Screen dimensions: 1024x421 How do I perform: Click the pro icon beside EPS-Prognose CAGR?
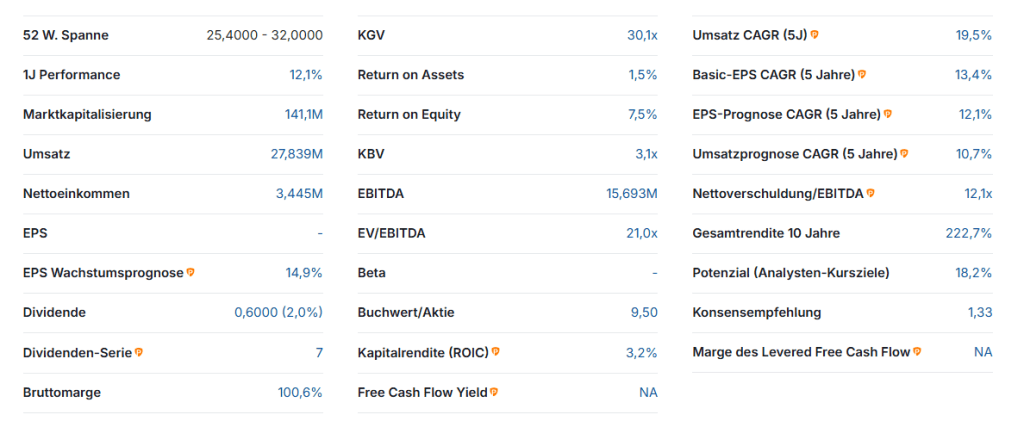coord(887,114)
